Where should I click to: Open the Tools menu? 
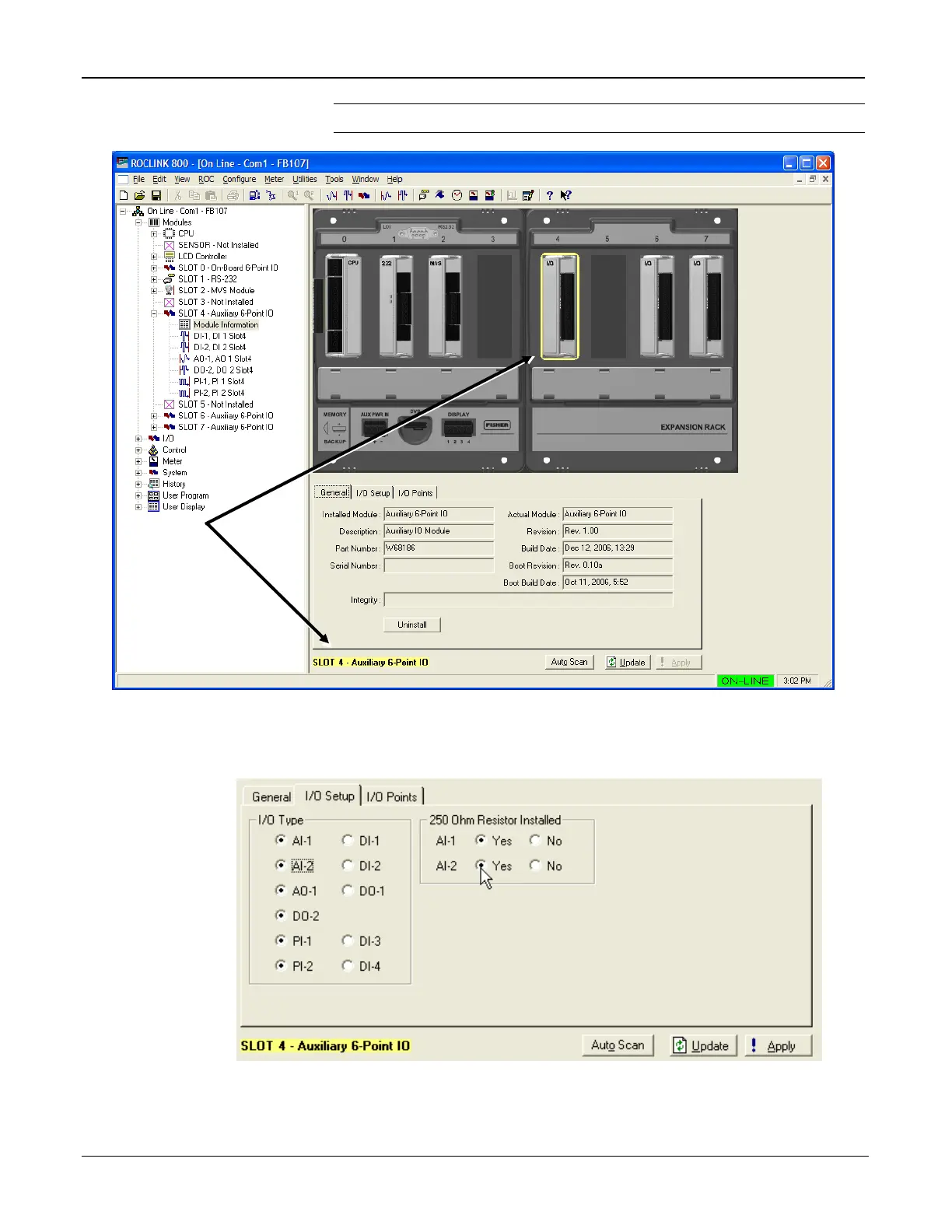[334, 179]
